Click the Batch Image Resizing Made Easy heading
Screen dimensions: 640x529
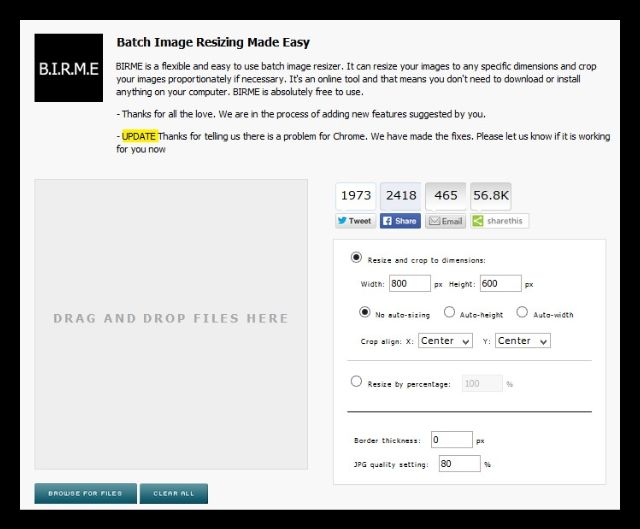tap(213, 42)
